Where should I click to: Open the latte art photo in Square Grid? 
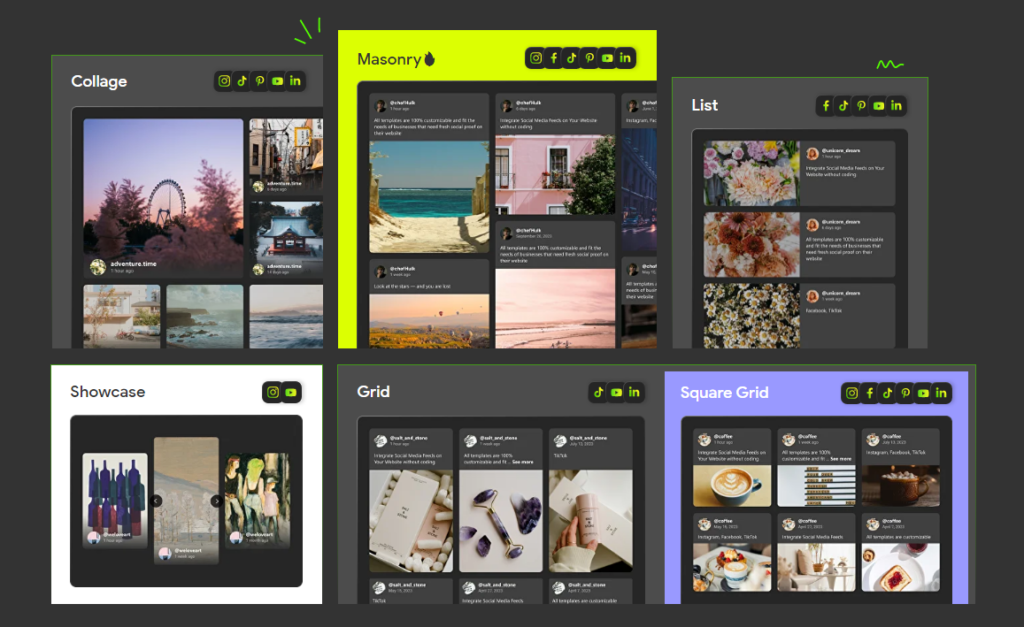[x=731, y=486]
